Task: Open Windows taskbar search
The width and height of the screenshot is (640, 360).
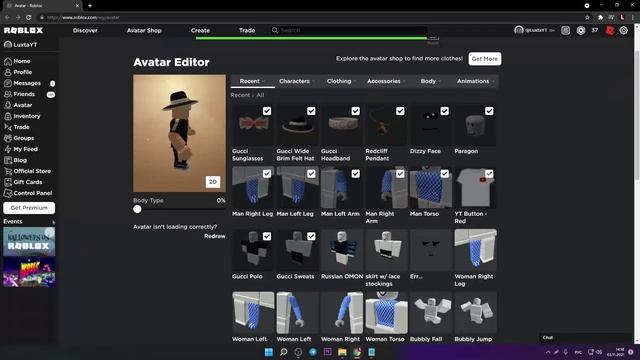Action: (x=283, y=352)
